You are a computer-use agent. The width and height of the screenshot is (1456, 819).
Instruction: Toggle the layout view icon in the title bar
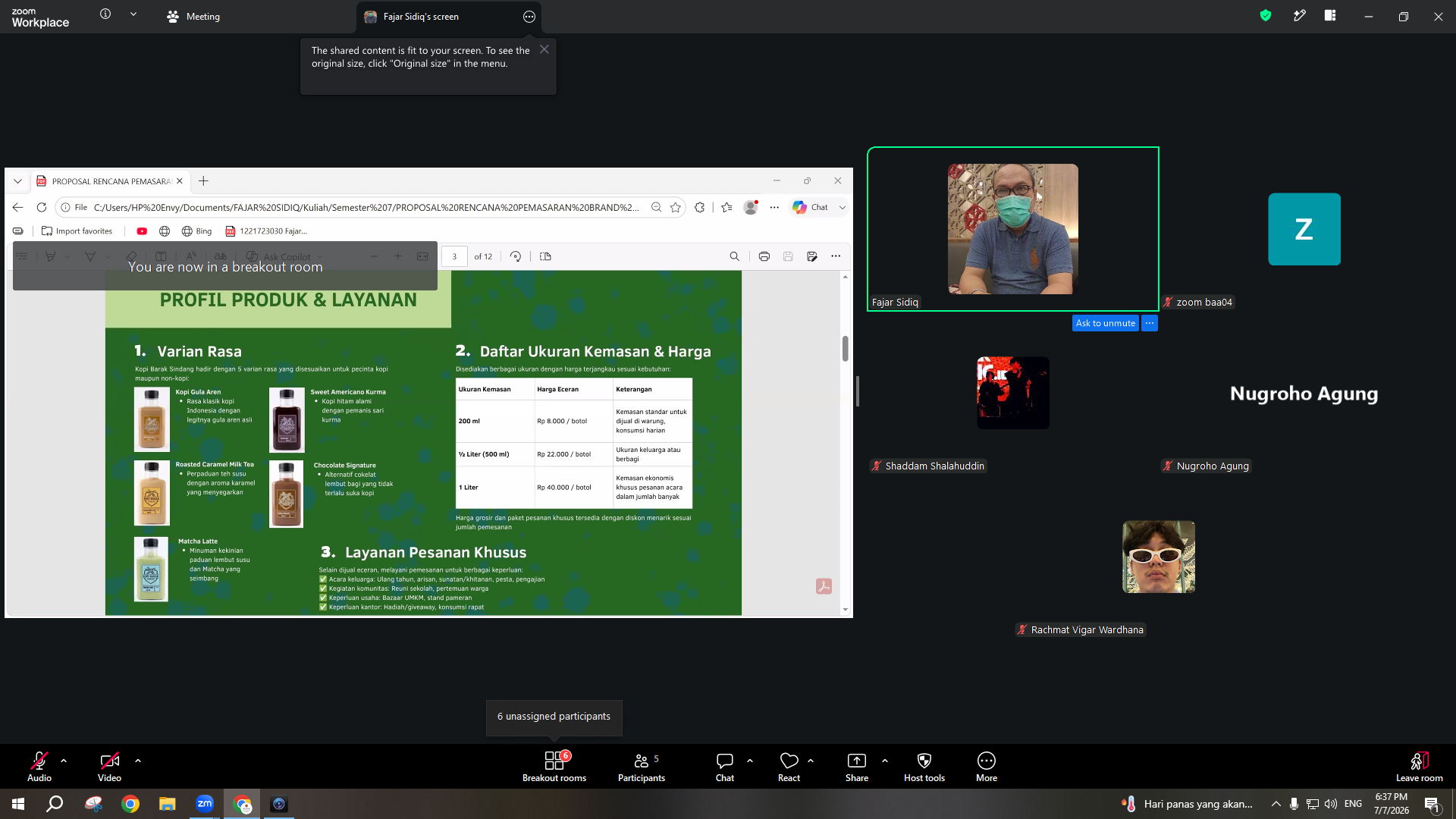tap(1330, 15)
